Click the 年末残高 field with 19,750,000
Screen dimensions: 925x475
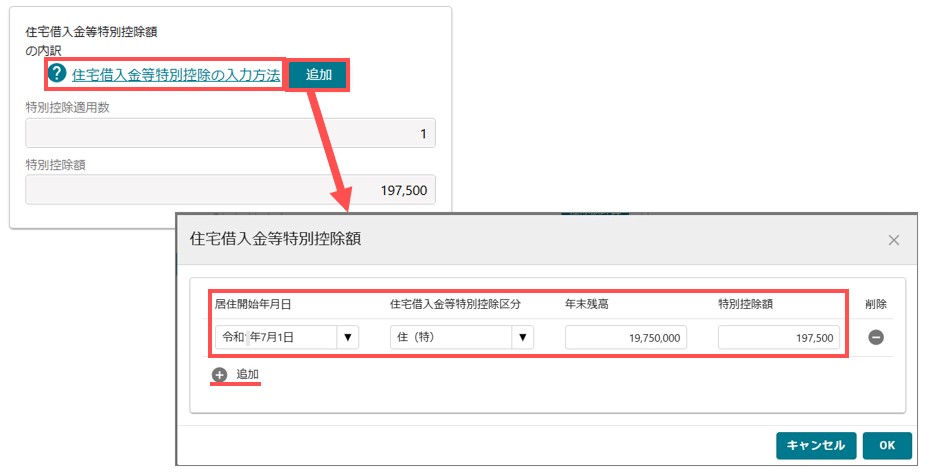(x=626, y=338)
